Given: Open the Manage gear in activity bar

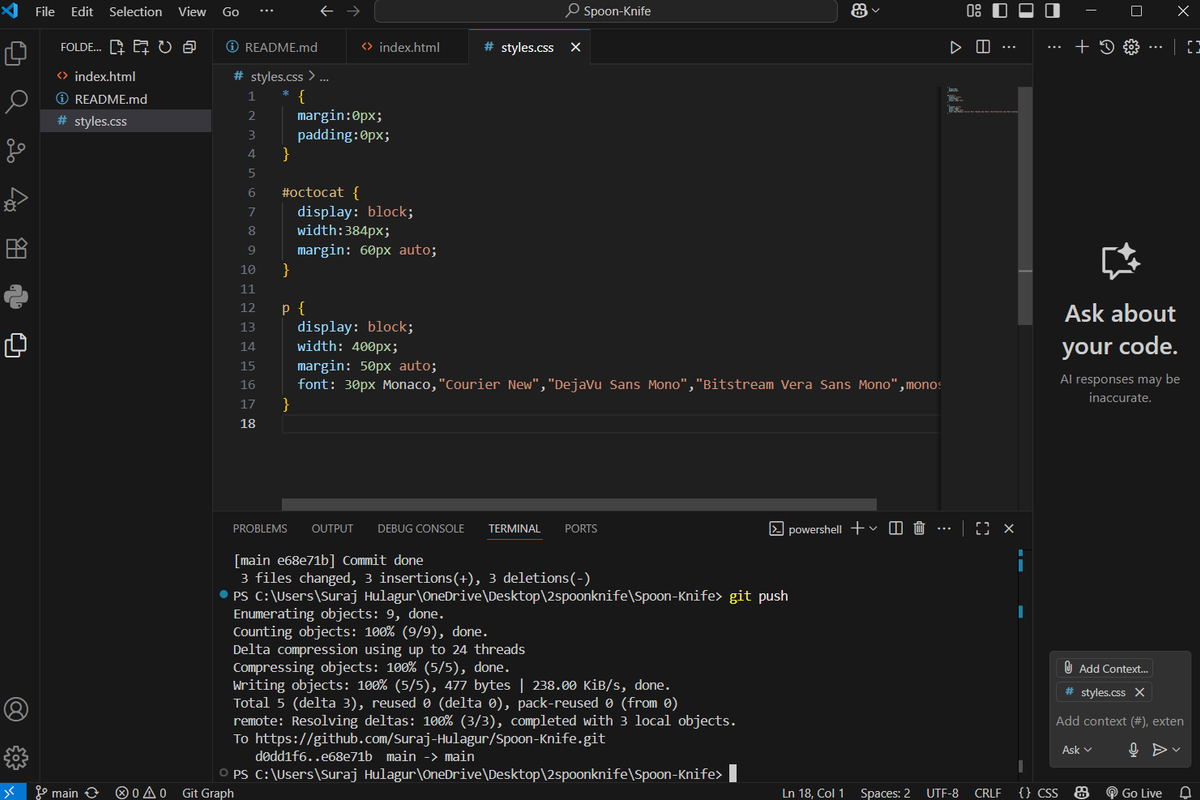Looking at the screenshot, I should [x=16, y=757].
